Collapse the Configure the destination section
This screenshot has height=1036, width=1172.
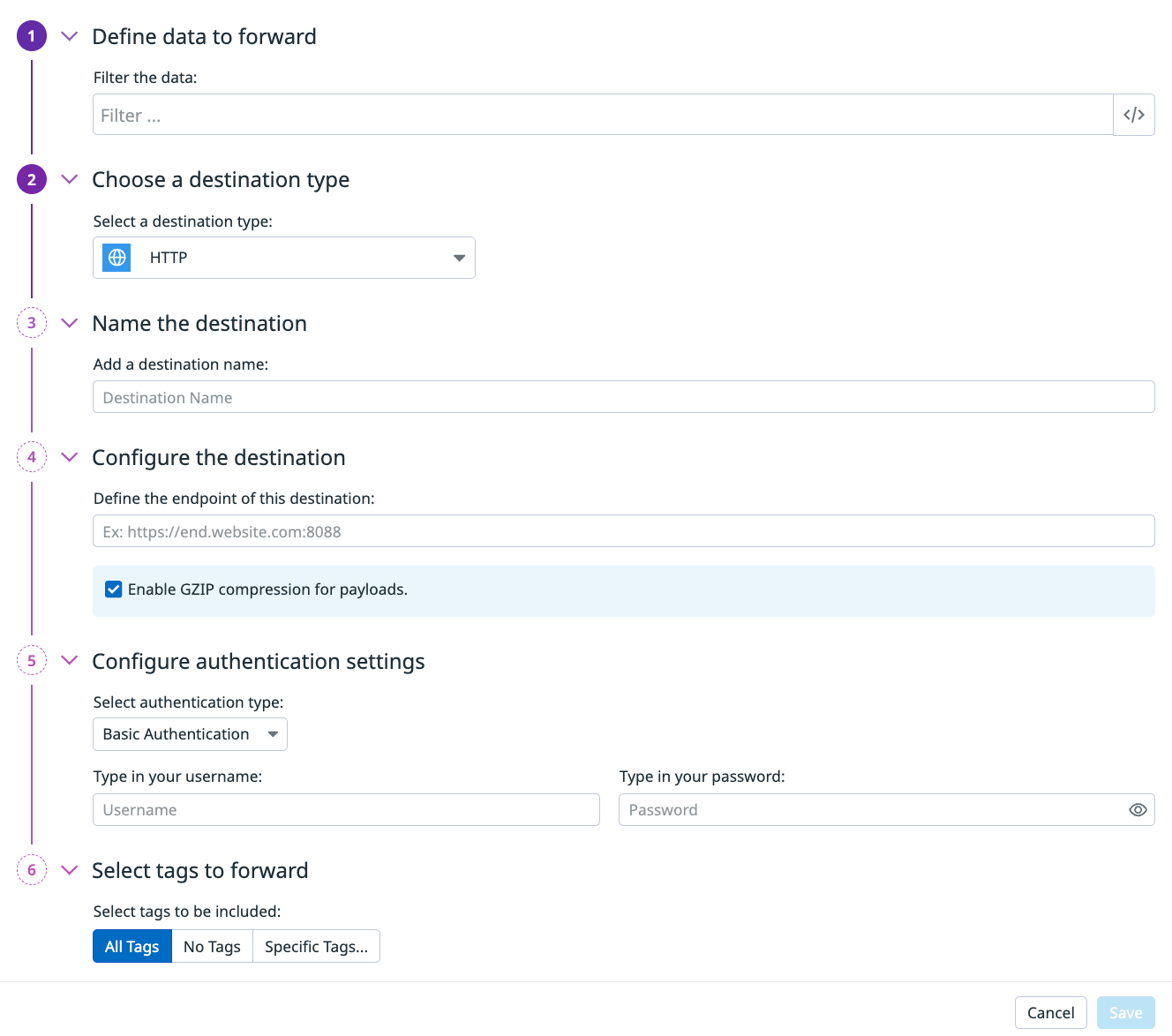click(70, 457)
